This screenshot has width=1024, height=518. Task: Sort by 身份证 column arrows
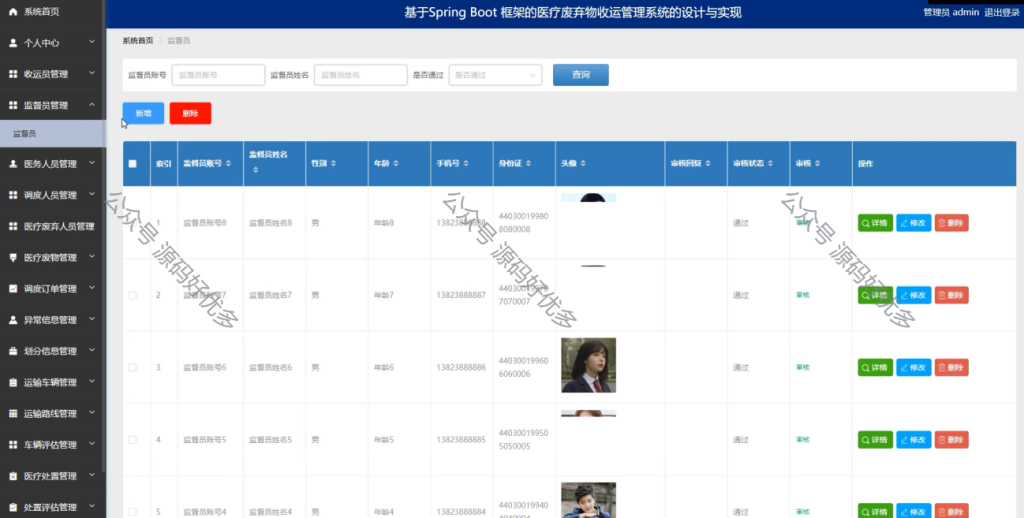pos(528,163)
